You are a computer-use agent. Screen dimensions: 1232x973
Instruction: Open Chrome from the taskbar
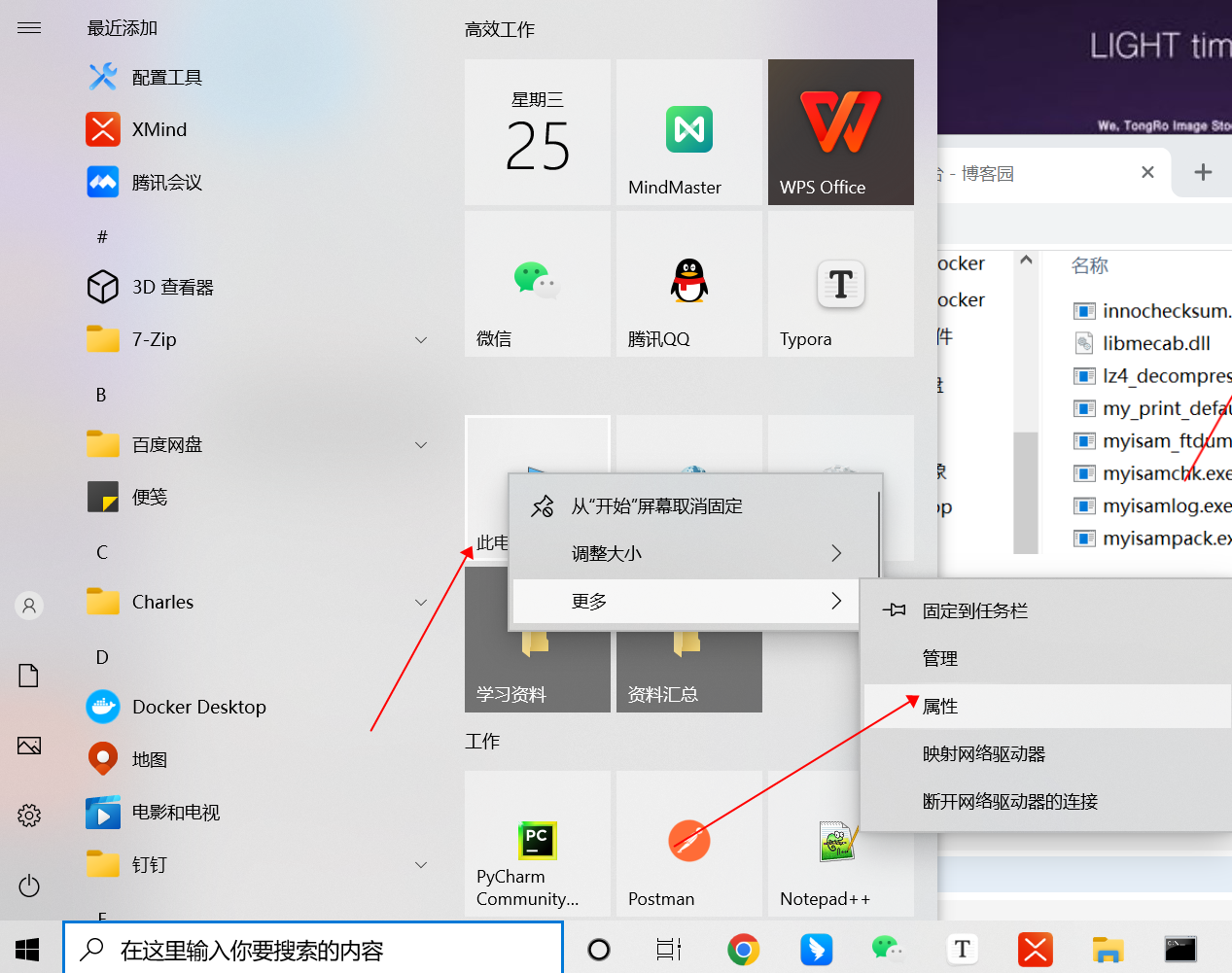pos(744,949)
